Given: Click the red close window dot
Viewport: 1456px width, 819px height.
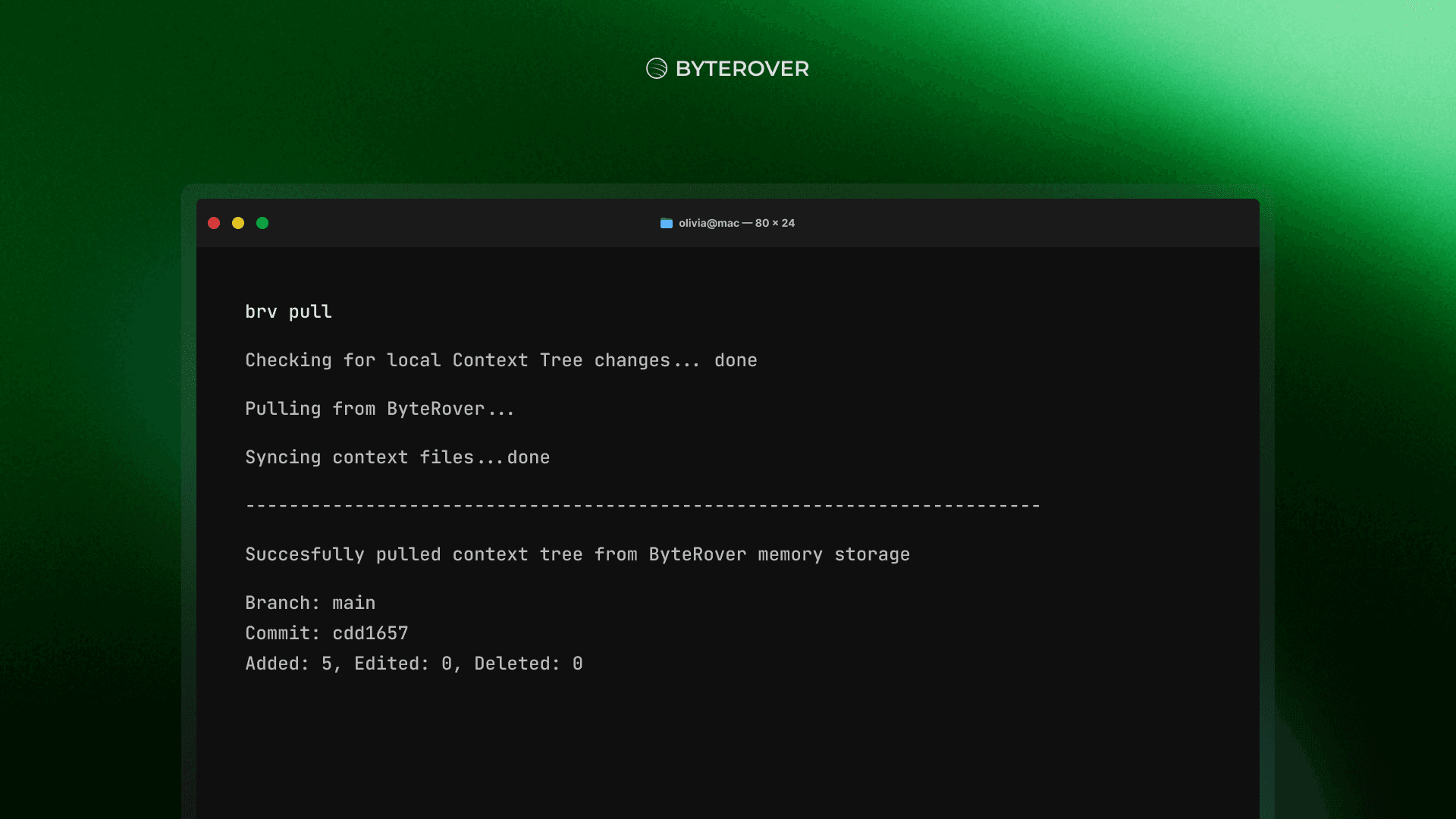Looking at the screenshot, I should point(214,223).
